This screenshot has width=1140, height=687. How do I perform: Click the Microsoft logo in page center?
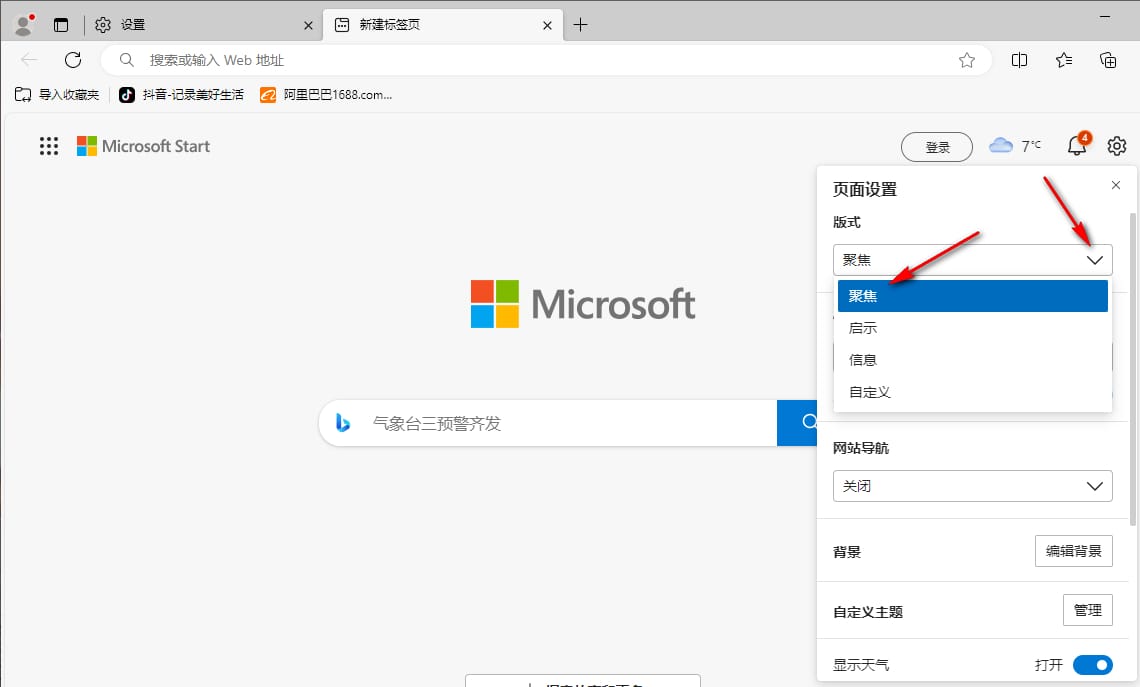583,304
